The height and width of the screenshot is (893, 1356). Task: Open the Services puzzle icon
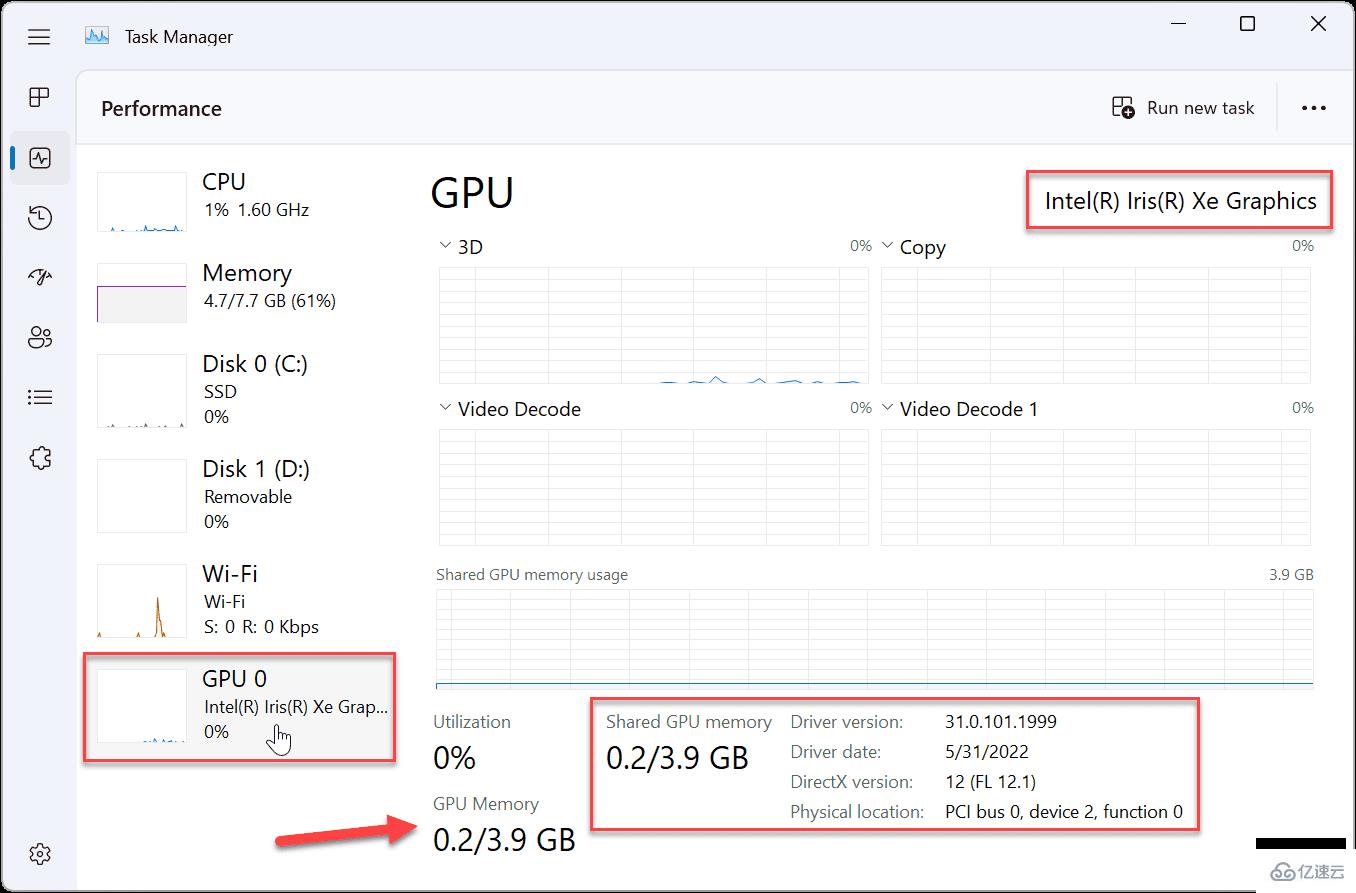[40, 458]
